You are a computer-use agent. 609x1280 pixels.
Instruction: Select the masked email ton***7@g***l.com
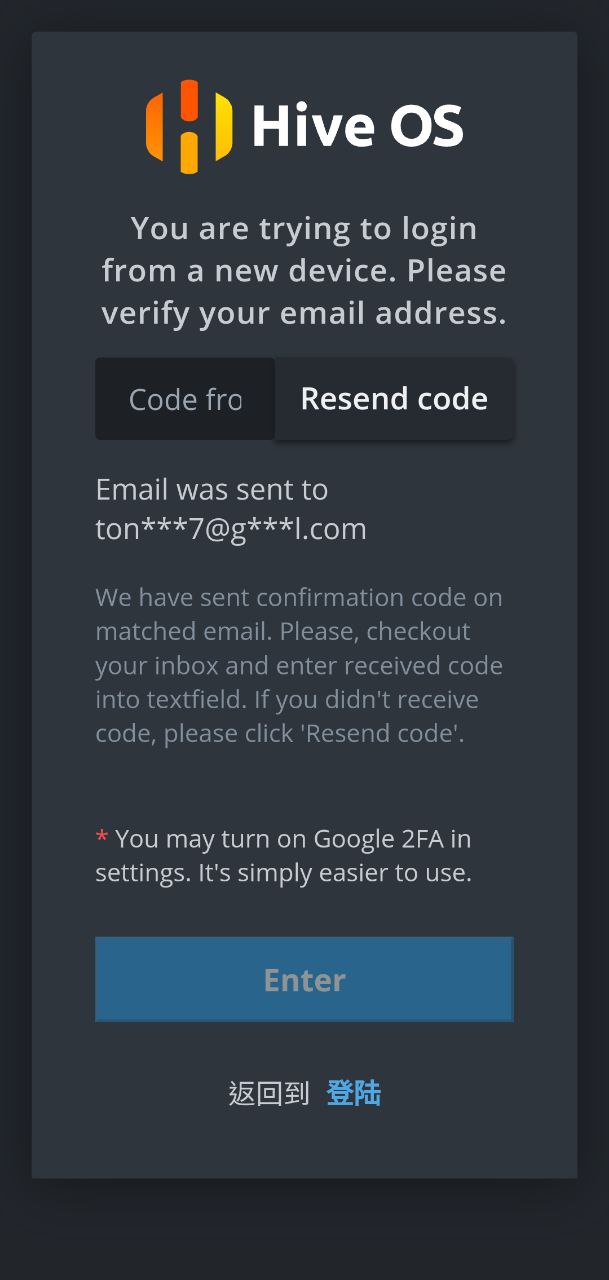(x=231, y=529)
